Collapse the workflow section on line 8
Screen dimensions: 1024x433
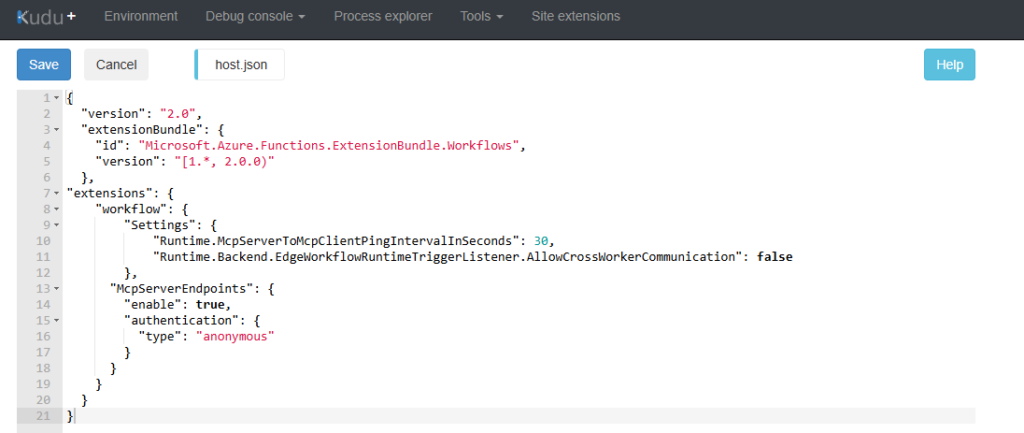coord(57,209)
